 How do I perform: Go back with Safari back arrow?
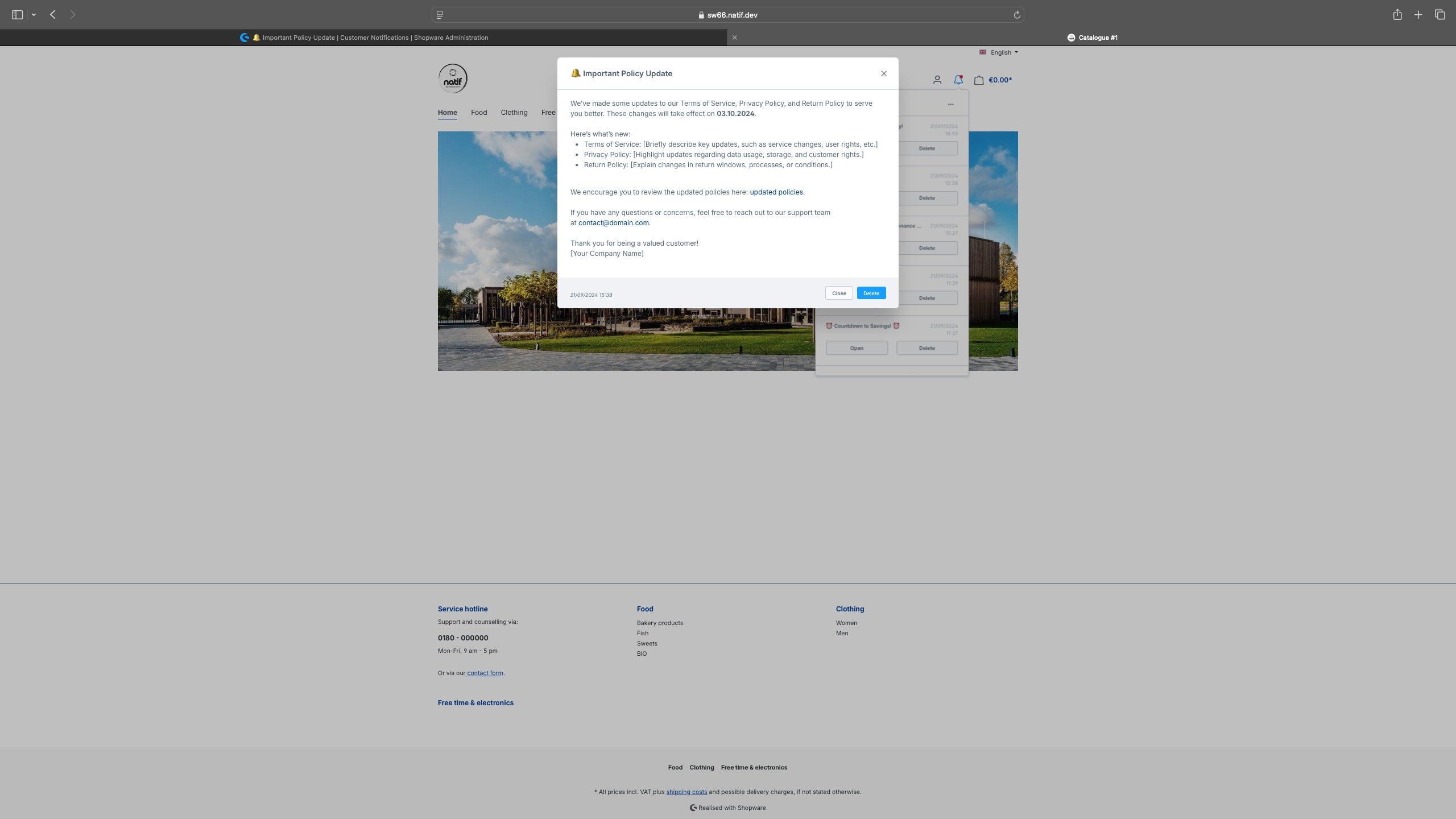coord(53,15)
